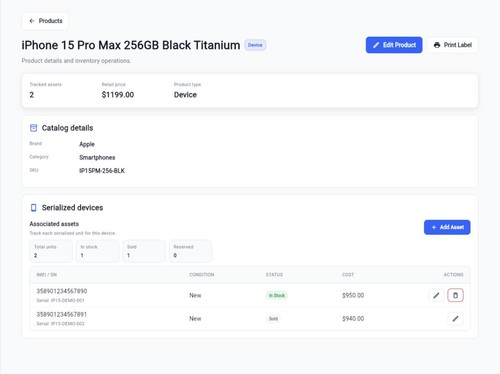This screenshot has height=374, width=500.
Task: Click IMEI 358901234567890 text
Action: click(62, 291)
